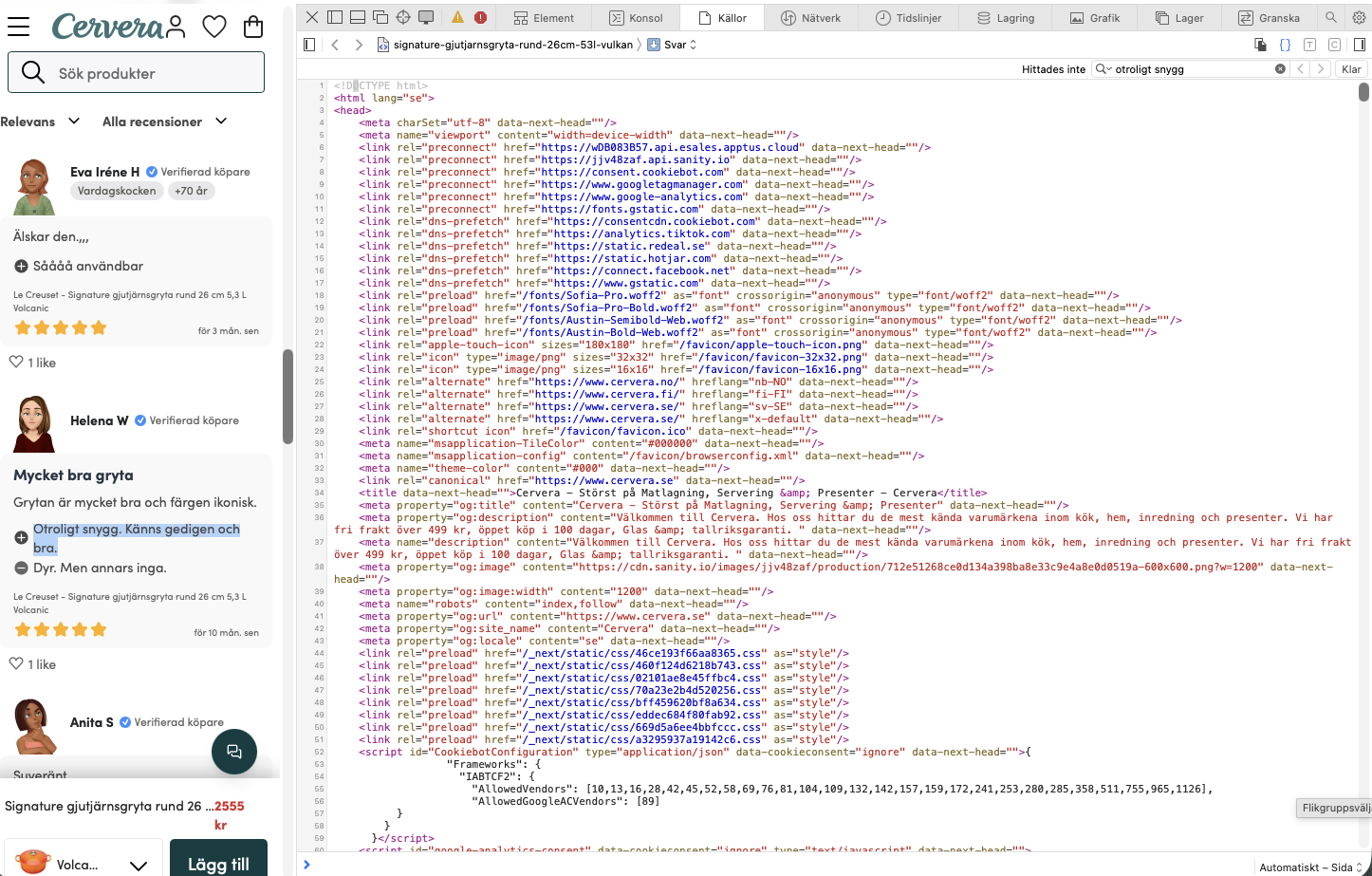Click the Mycket bra gryta review title

pos(73,475)
